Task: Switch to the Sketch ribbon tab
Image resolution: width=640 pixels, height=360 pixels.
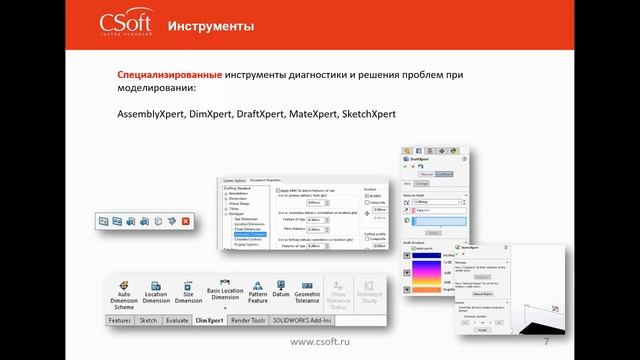Action: tap(148, 320)
